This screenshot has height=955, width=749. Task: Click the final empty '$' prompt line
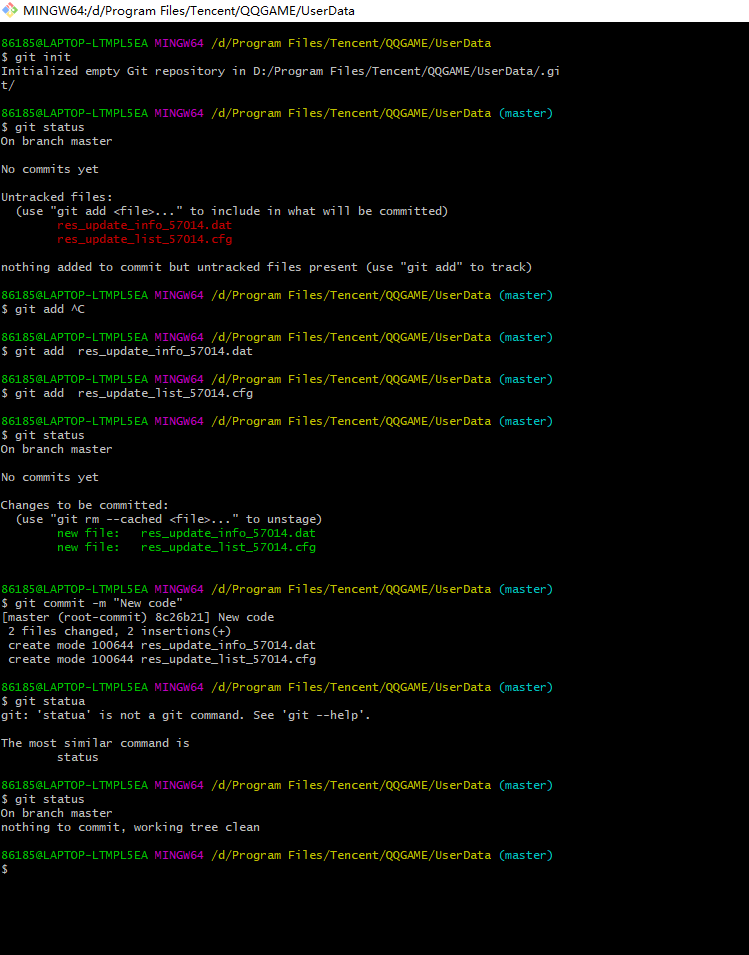coord(5,870)
